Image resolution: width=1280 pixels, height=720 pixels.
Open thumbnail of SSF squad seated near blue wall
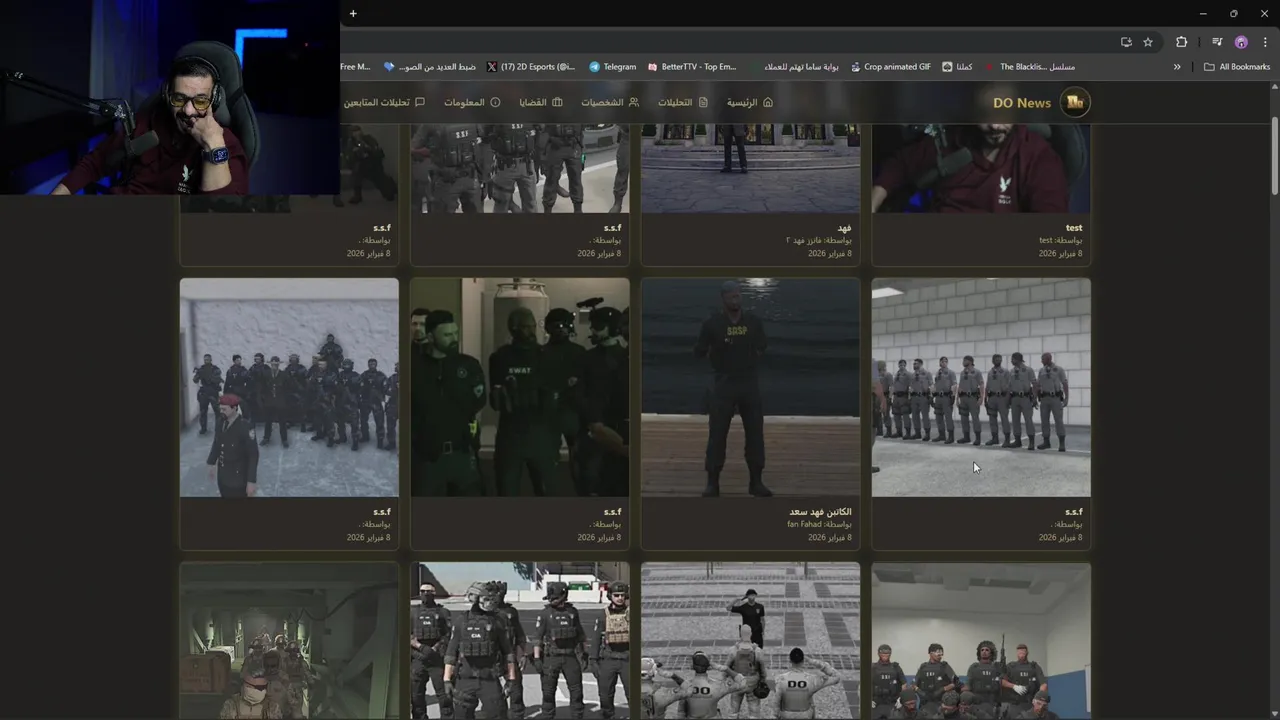(981, 640)
